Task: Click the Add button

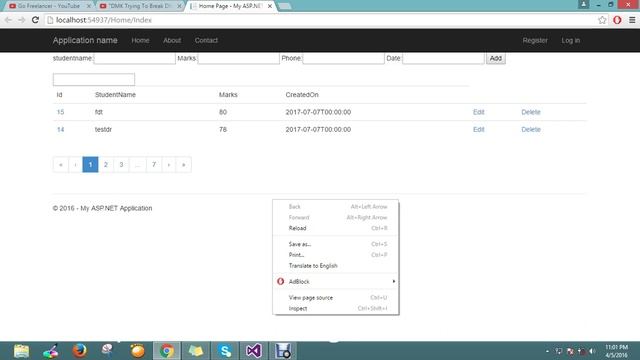Action: coord(496,58)
